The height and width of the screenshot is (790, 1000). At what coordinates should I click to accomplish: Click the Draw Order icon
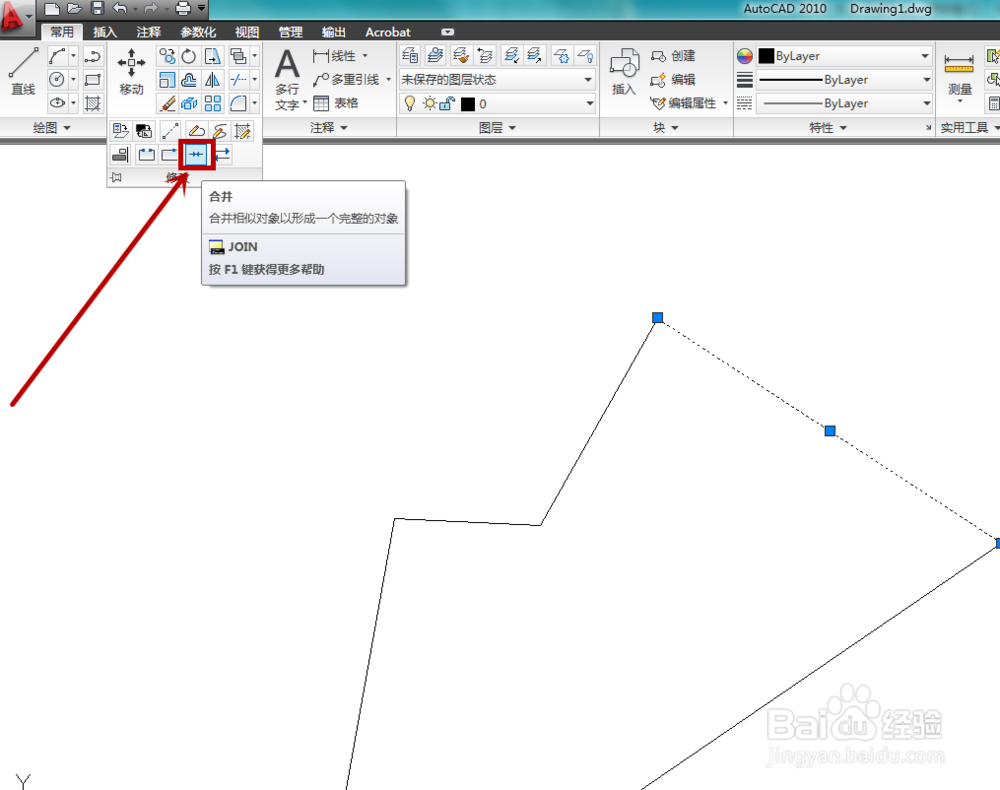pyautogui.click(x=238, y=56)
